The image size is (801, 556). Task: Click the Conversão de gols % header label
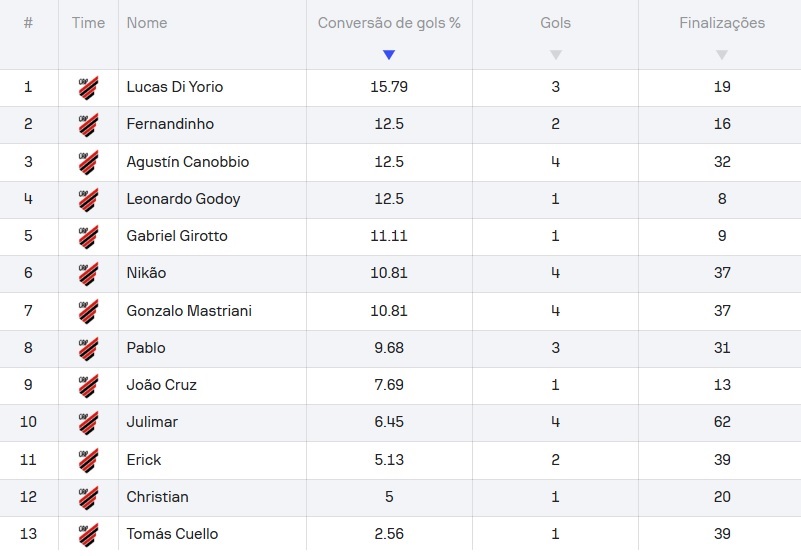[x=389, y=23]
